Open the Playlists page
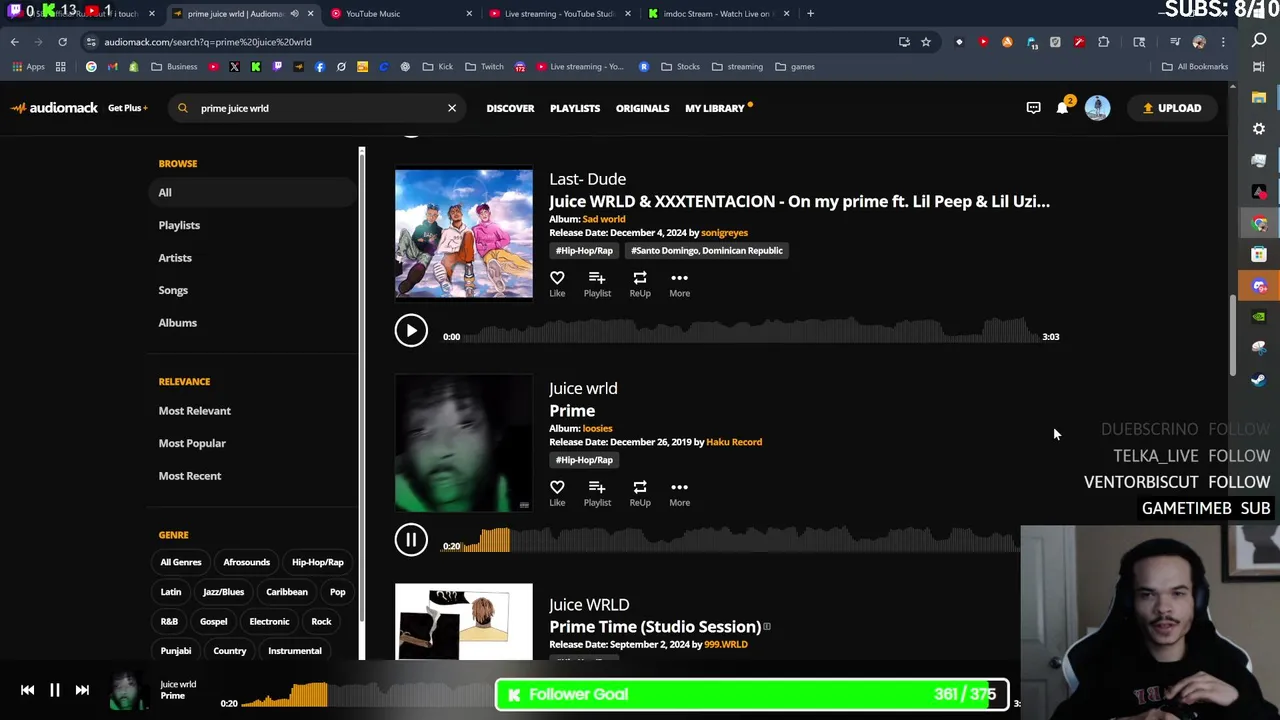This screenshot has height=720, width=1280. (575, 108)
